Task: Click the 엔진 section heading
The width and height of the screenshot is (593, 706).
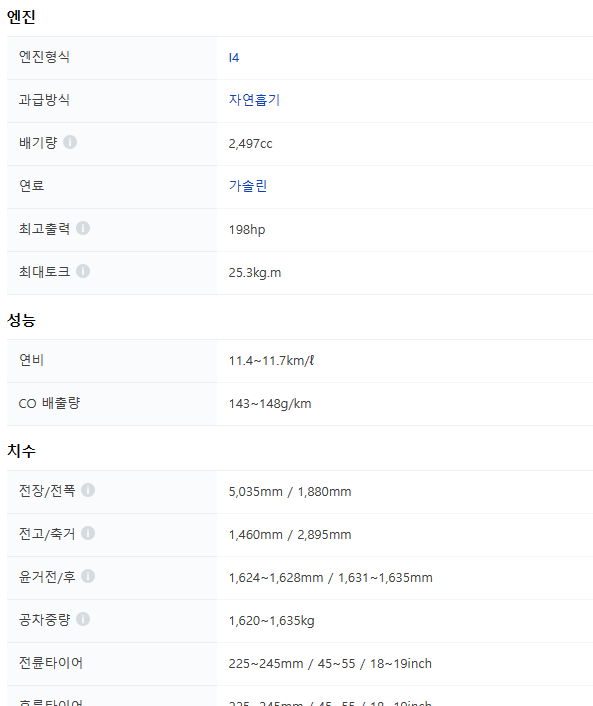Action: coord(21,17)
